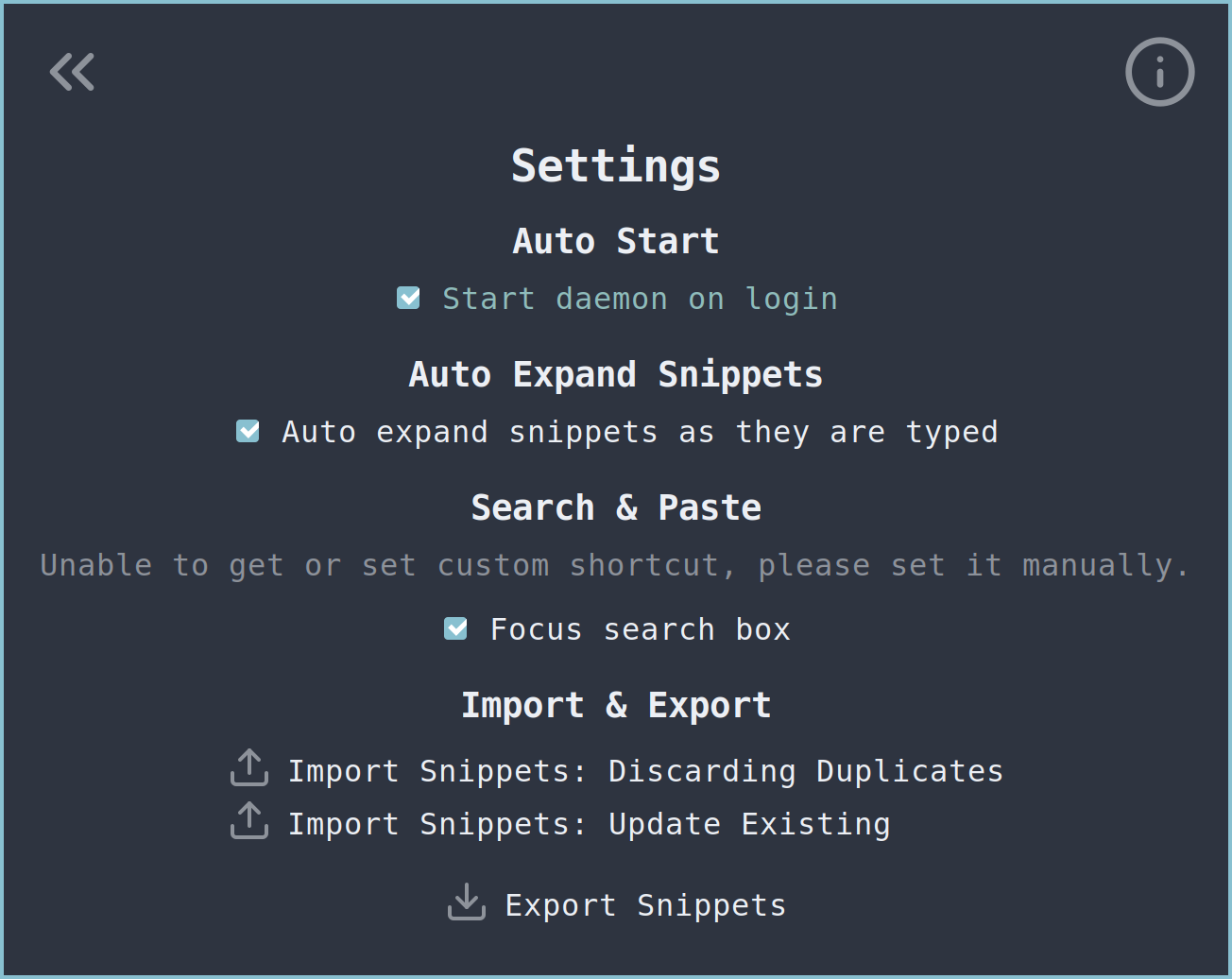The height and width of the screenshot is (979, 1232).
Task: Click the Import & Export section heading
Action: tap(616, 704)
